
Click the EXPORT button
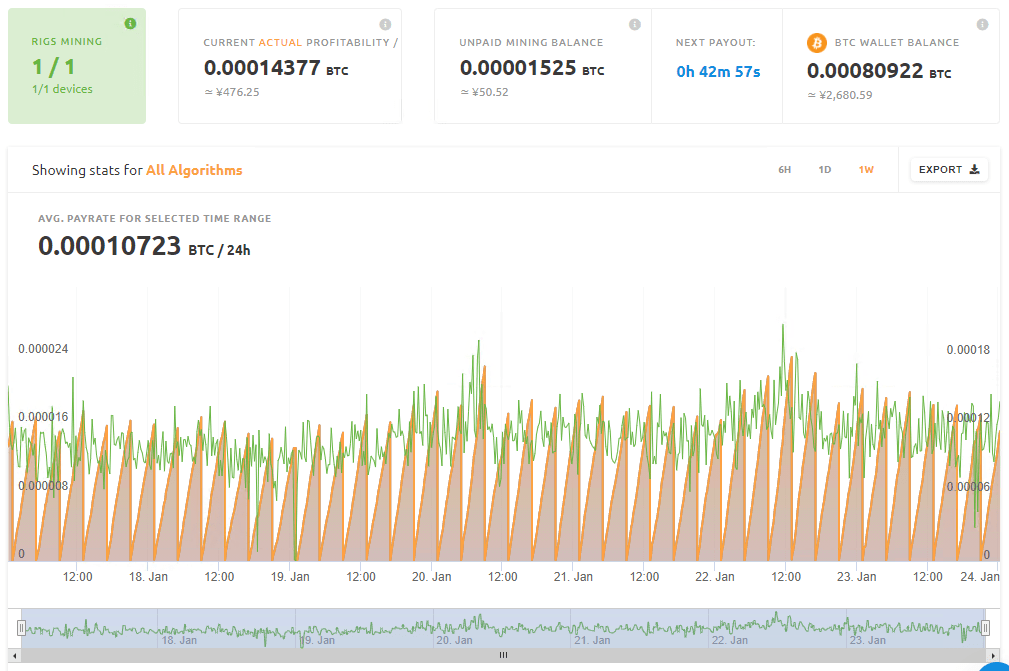tap(949, 170)
